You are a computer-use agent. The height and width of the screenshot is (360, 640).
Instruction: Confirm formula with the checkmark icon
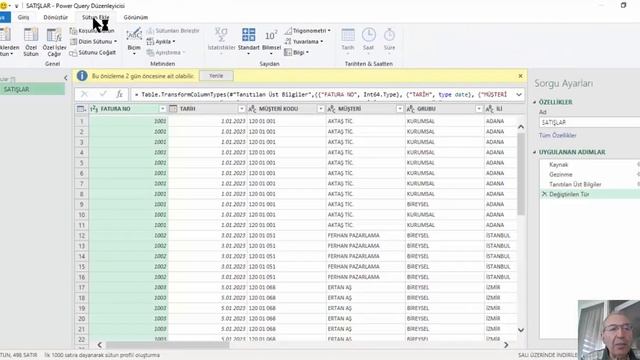click(x=103, y=94)
